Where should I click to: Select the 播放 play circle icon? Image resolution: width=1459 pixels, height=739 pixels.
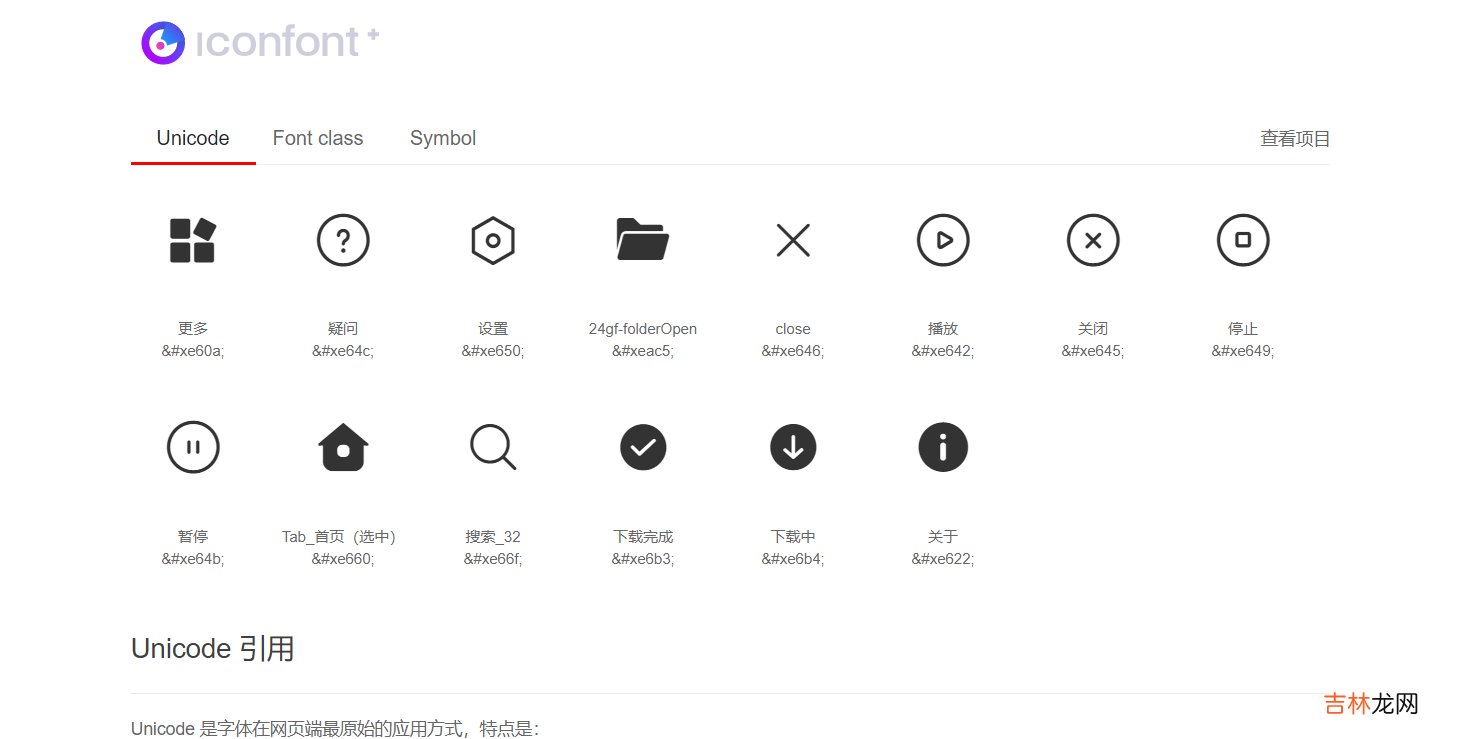pyautogui.click(x=943, y=240)
